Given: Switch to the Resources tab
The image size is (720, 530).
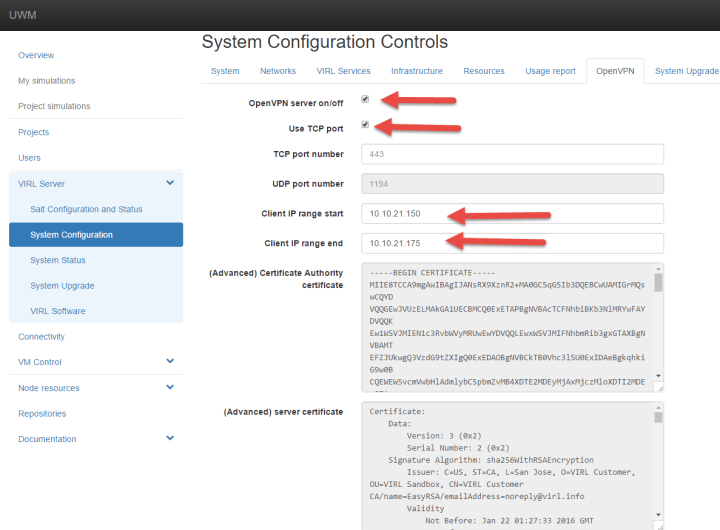Looking at the screenshot, I should click(x=484, y=71).
